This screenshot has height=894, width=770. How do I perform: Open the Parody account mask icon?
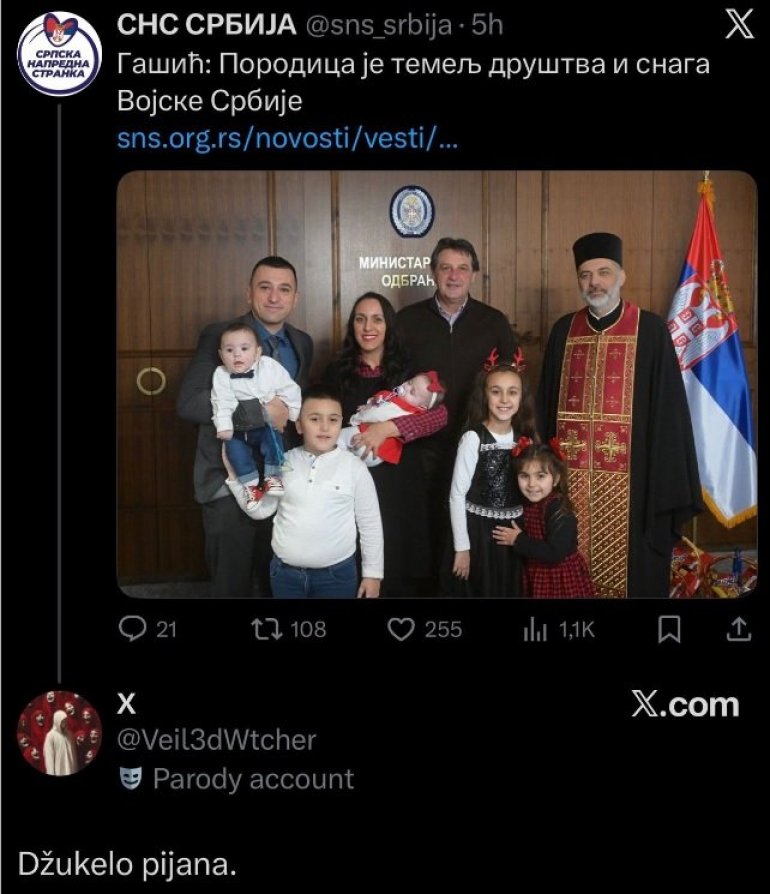pyautogui.click(x=131, y=779)
